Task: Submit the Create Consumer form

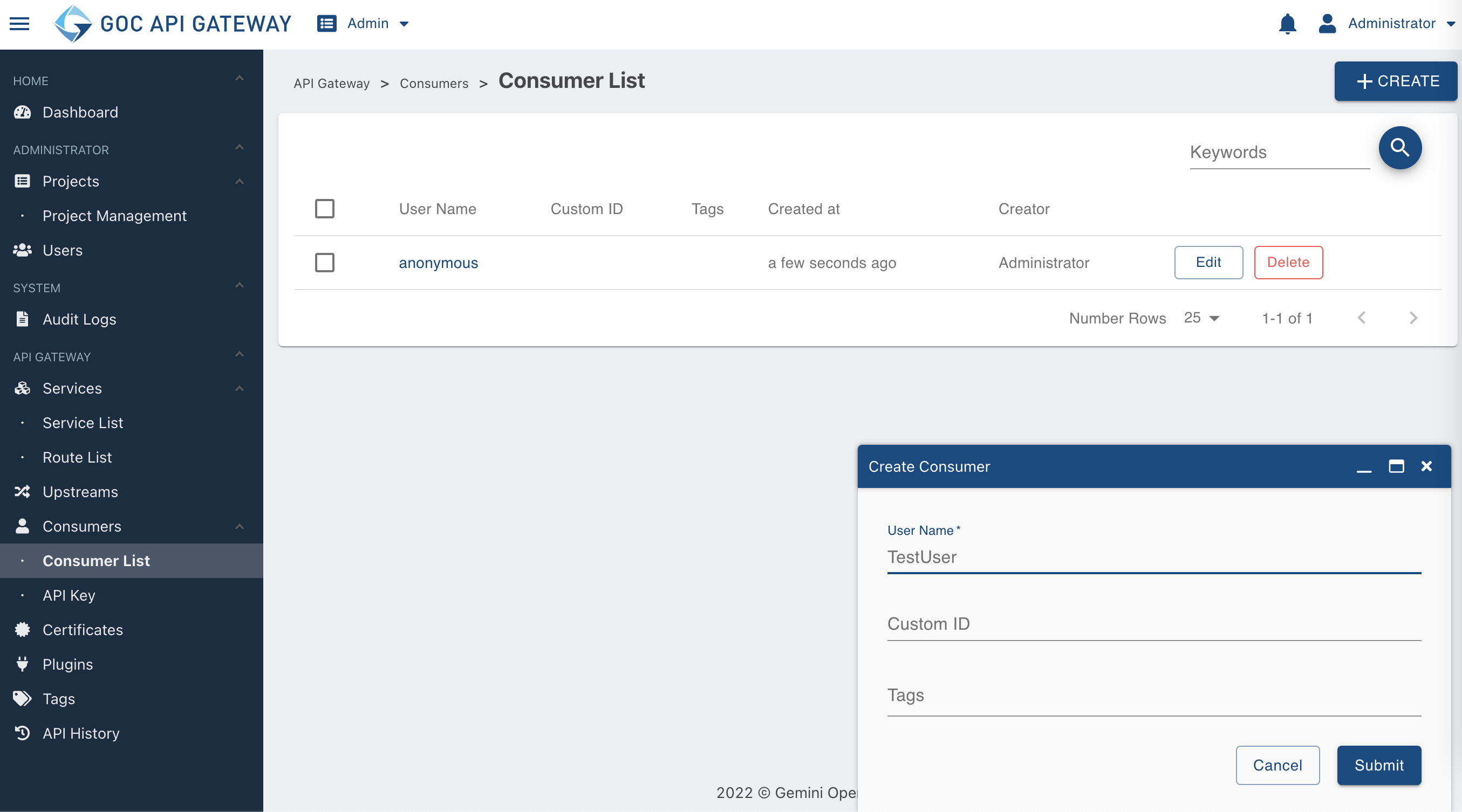Action: point(1379,765)
